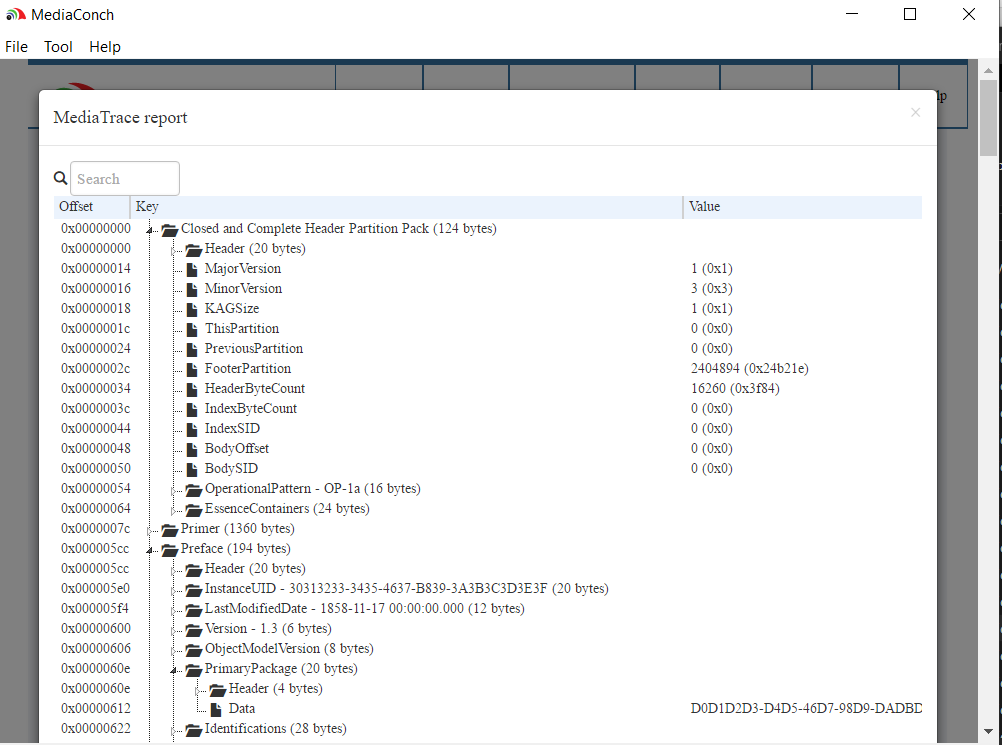This screenshot has width=1002, height=745.
Task: Expand the Preface Header (20 bytes) arrow
Action: pyautogui.click(x=173, y=570)
